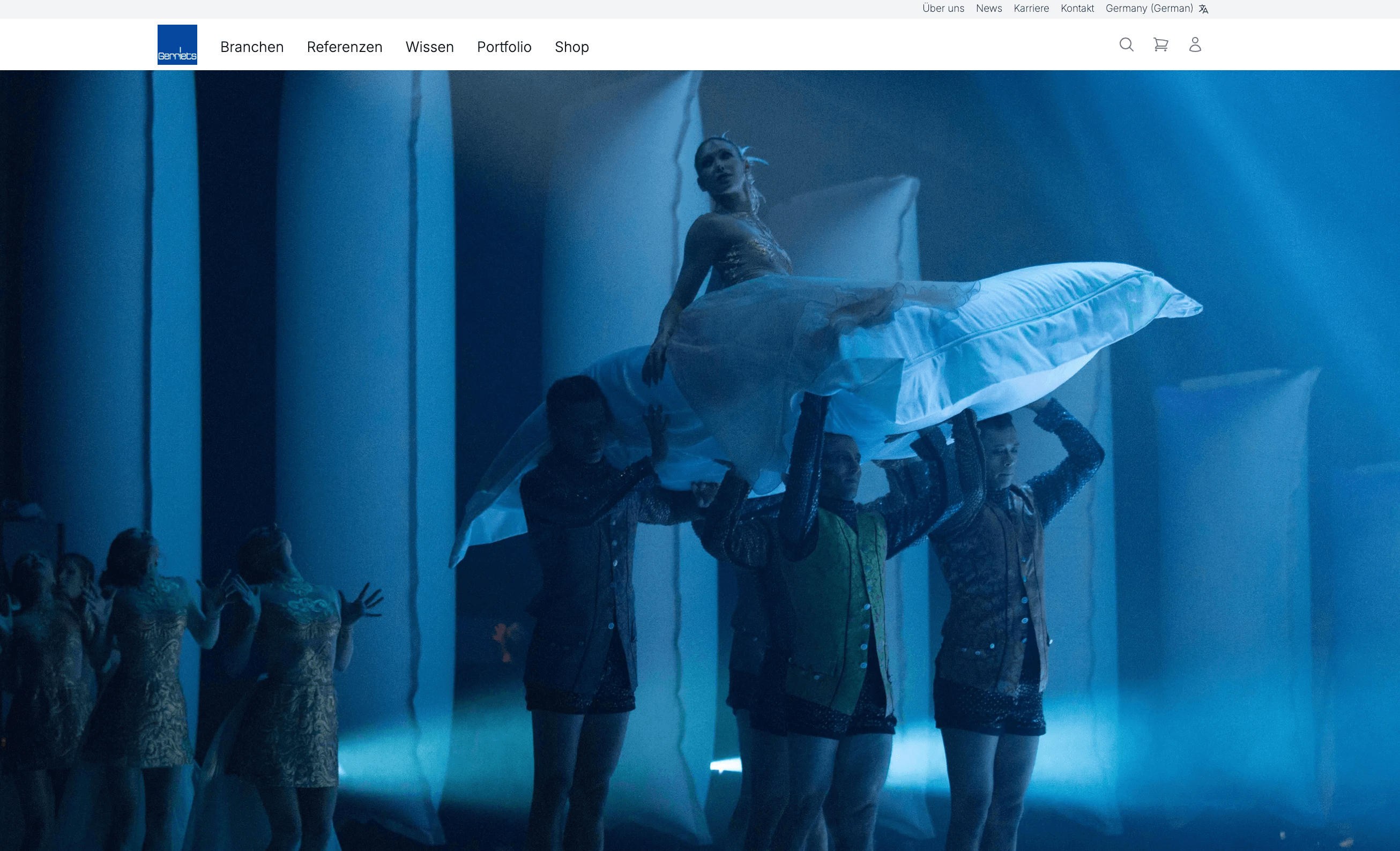Expand the Referenzen navigation menu
Image resolution: width=1400 pixels, height=851 pixels.
coord(344,47)
